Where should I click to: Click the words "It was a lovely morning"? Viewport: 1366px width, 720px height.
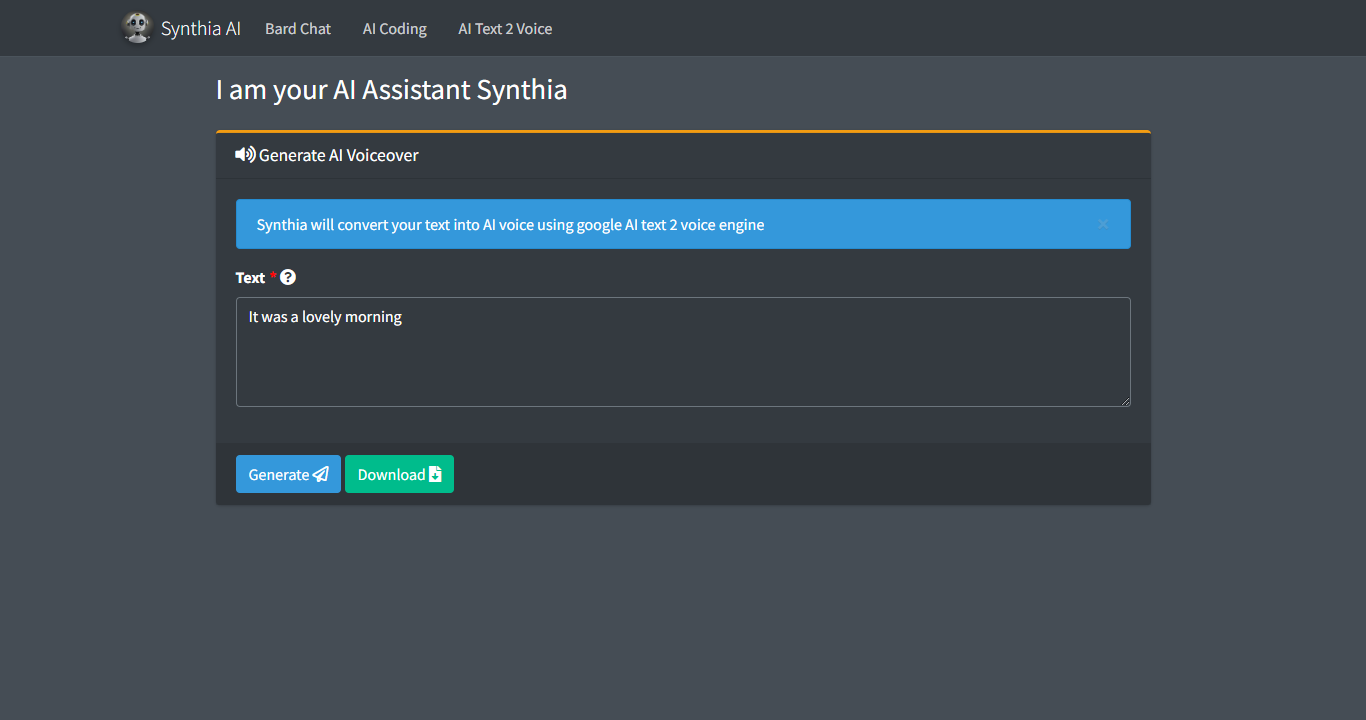pos(325,317)
